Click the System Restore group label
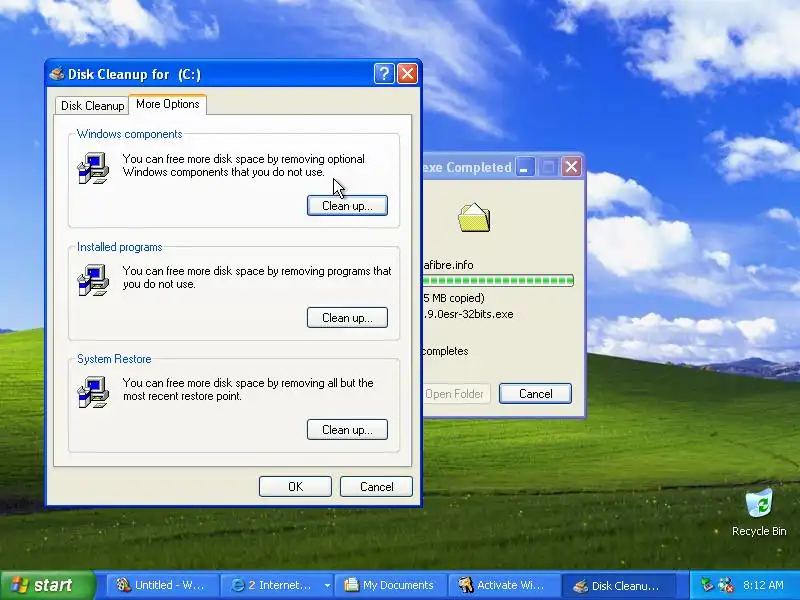Screen dimensions: 800x600 click(114, 359)
